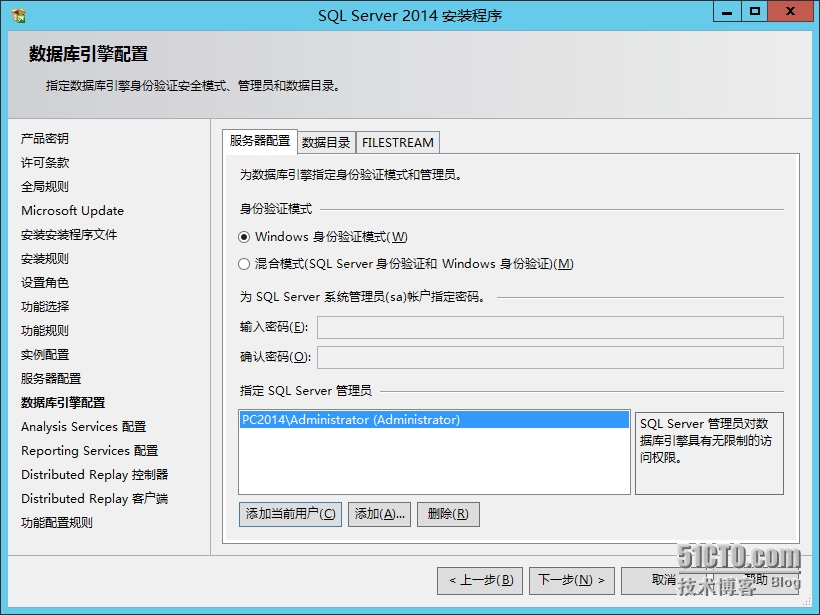The height and width of the screenshot is (615, 820).
Task: Click Analysis Services 配置 step in sidebar
Action: coord(84,427)
